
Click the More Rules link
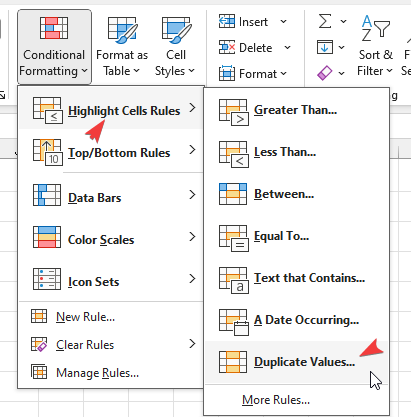click(x=276, y=400)
